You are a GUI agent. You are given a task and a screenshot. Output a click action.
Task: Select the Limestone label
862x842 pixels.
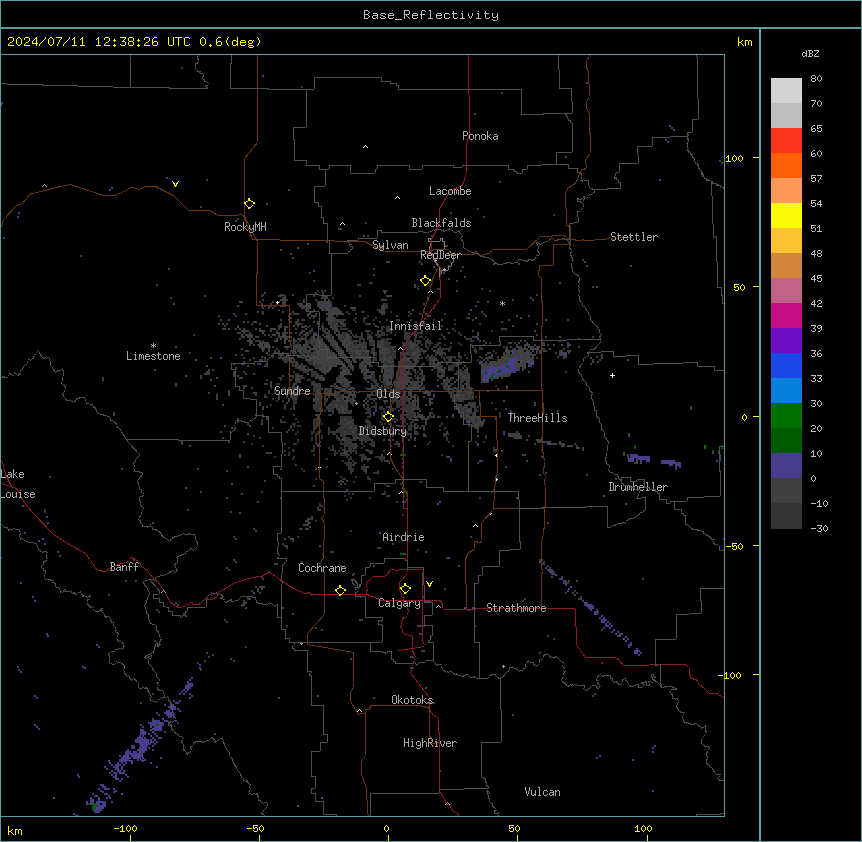point(153,356)
